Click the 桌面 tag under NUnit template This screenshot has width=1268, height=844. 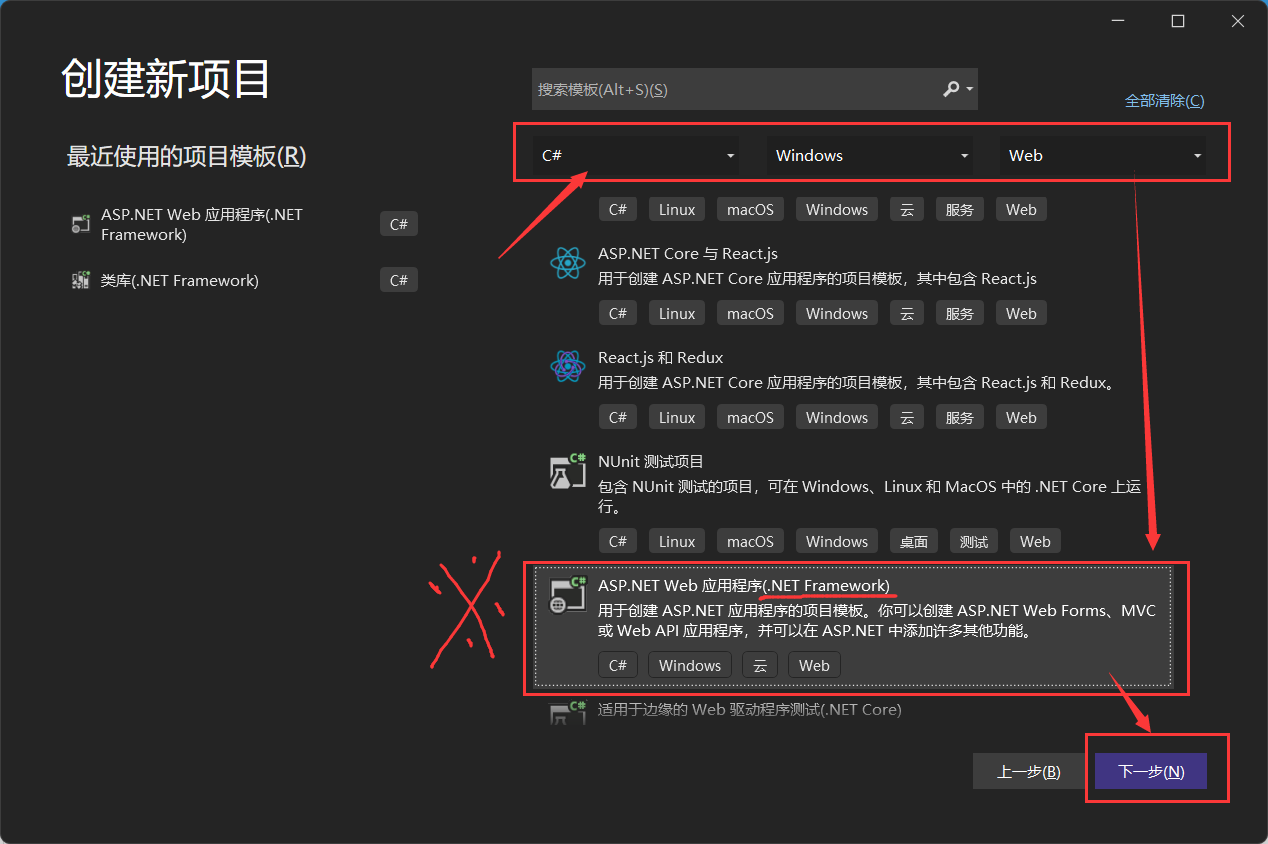914,541
